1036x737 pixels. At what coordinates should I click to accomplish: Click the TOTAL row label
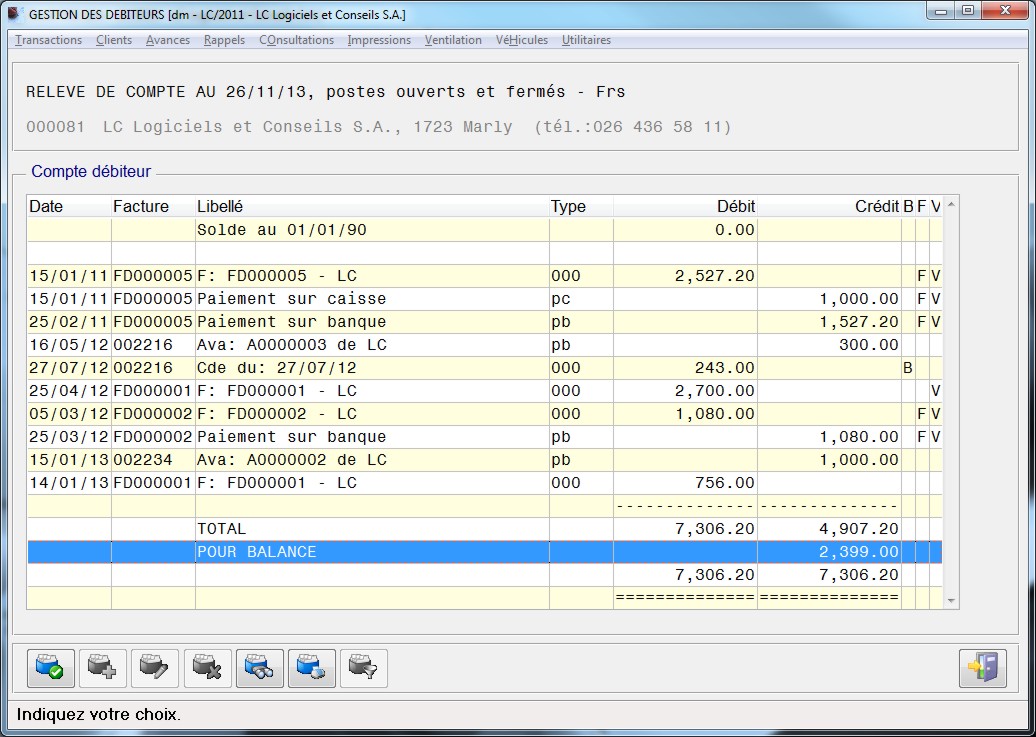[x=221, y=529]
